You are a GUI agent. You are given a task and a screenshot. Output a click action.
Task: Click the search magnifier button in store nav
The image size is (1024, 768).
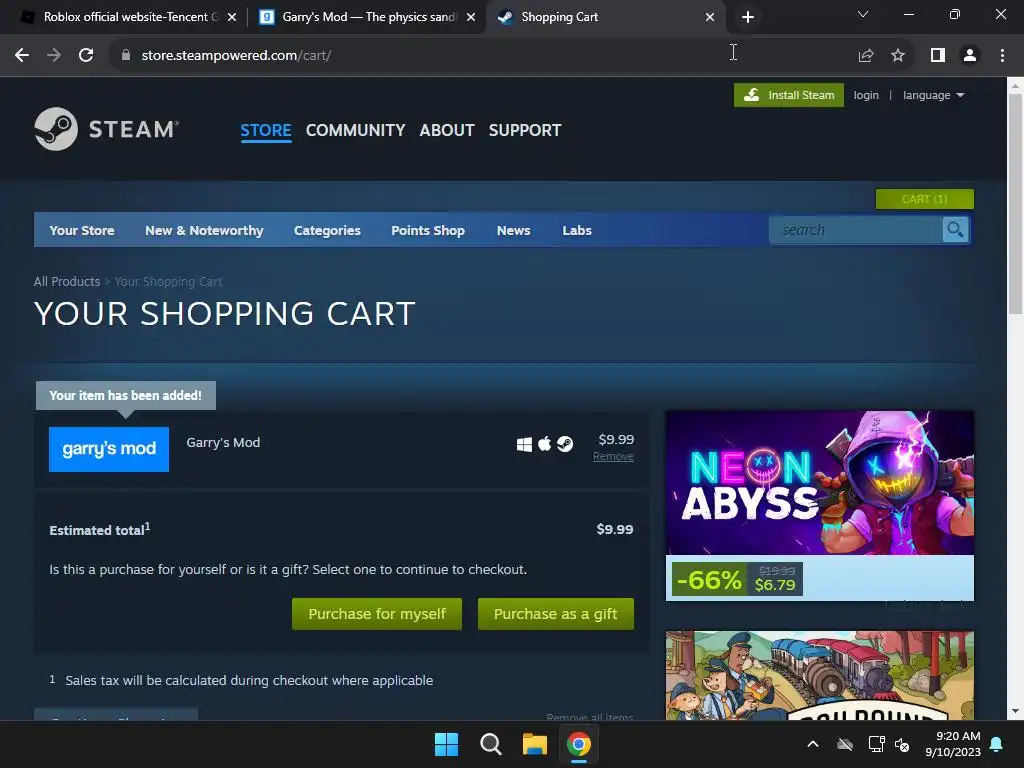point(955,230)
